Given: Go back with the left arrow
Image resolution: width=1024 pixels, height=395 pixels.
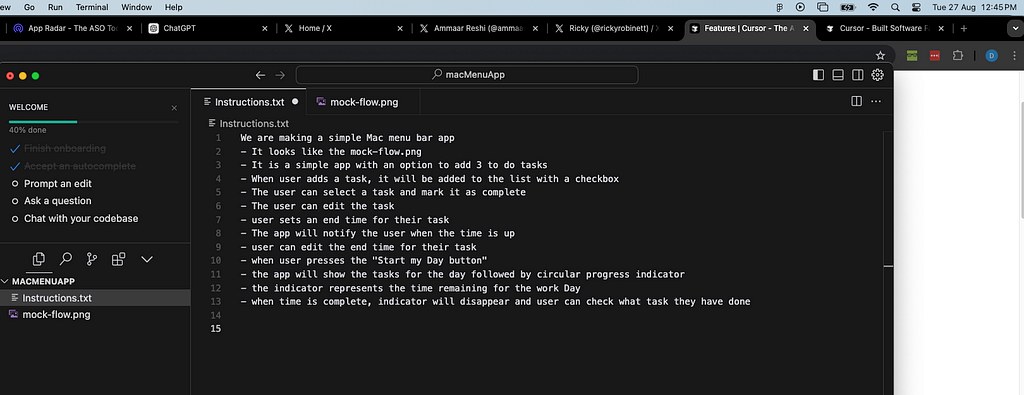Looking at the screenshot, I should [260, 75].
